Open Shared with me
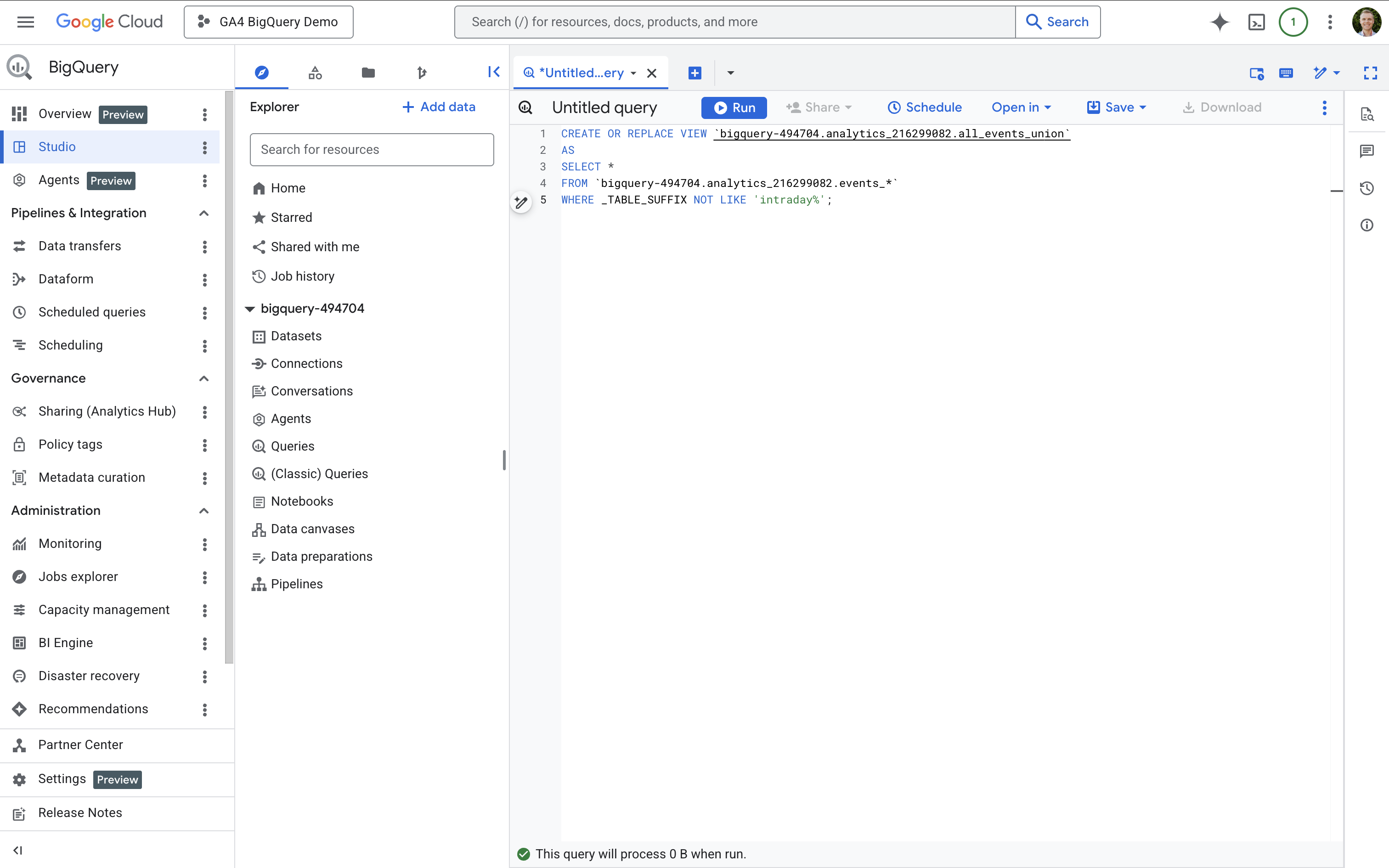 315,246
